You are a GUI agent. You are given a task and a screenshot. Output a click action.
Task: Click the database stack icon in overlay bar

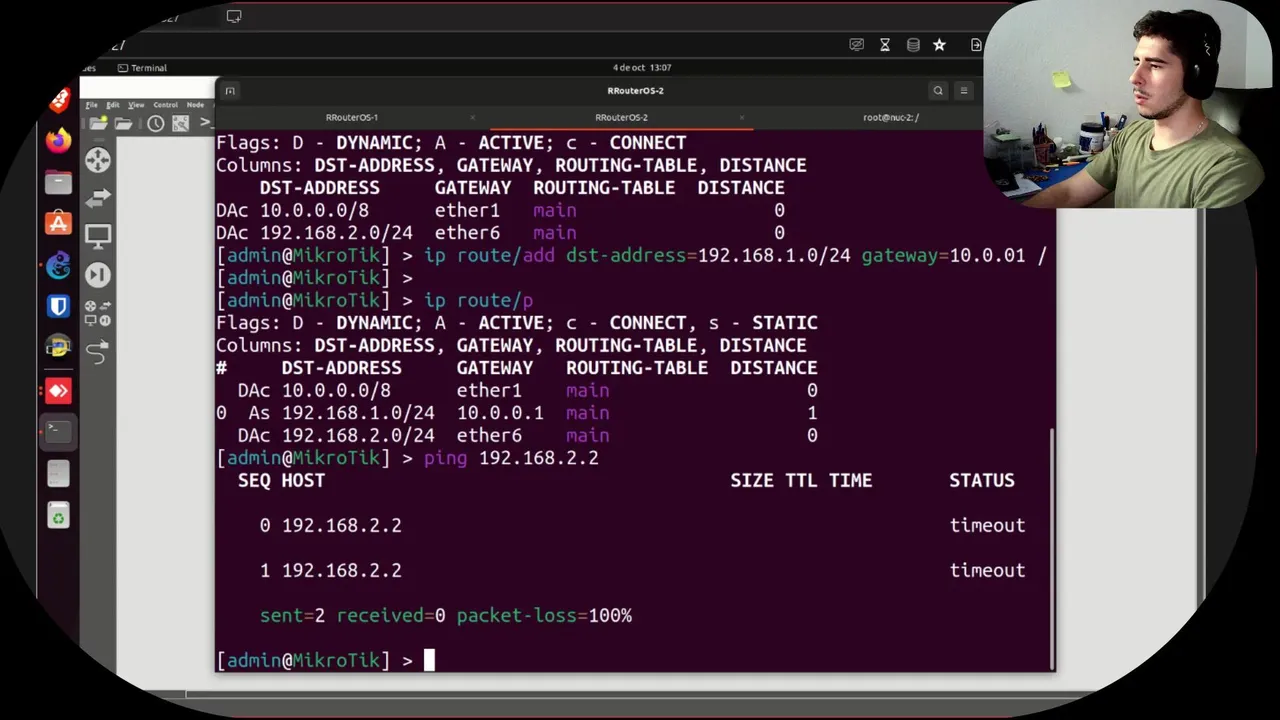pos(913,45)
